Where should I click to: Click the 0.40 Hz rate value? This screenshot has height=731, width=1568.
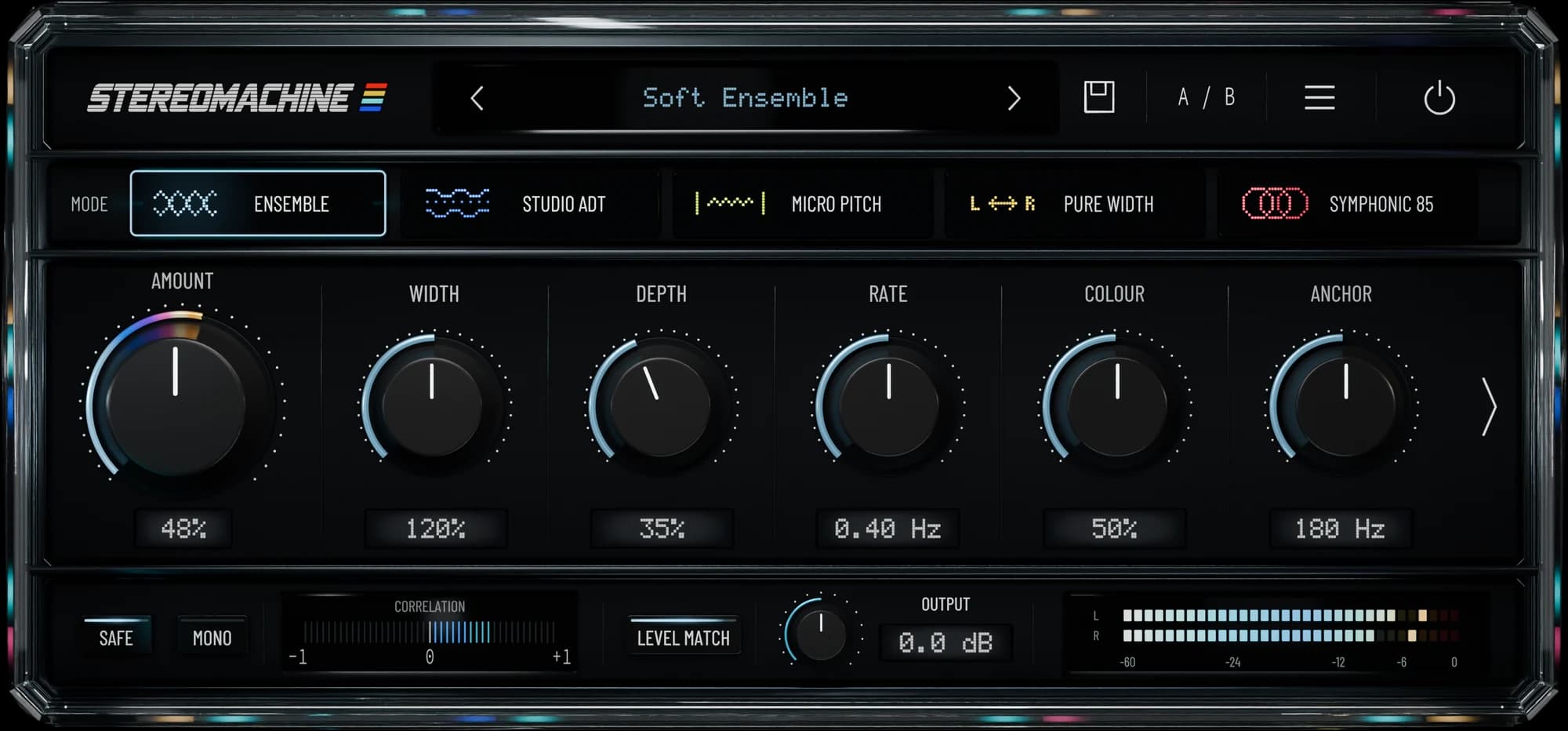[887, 529]
